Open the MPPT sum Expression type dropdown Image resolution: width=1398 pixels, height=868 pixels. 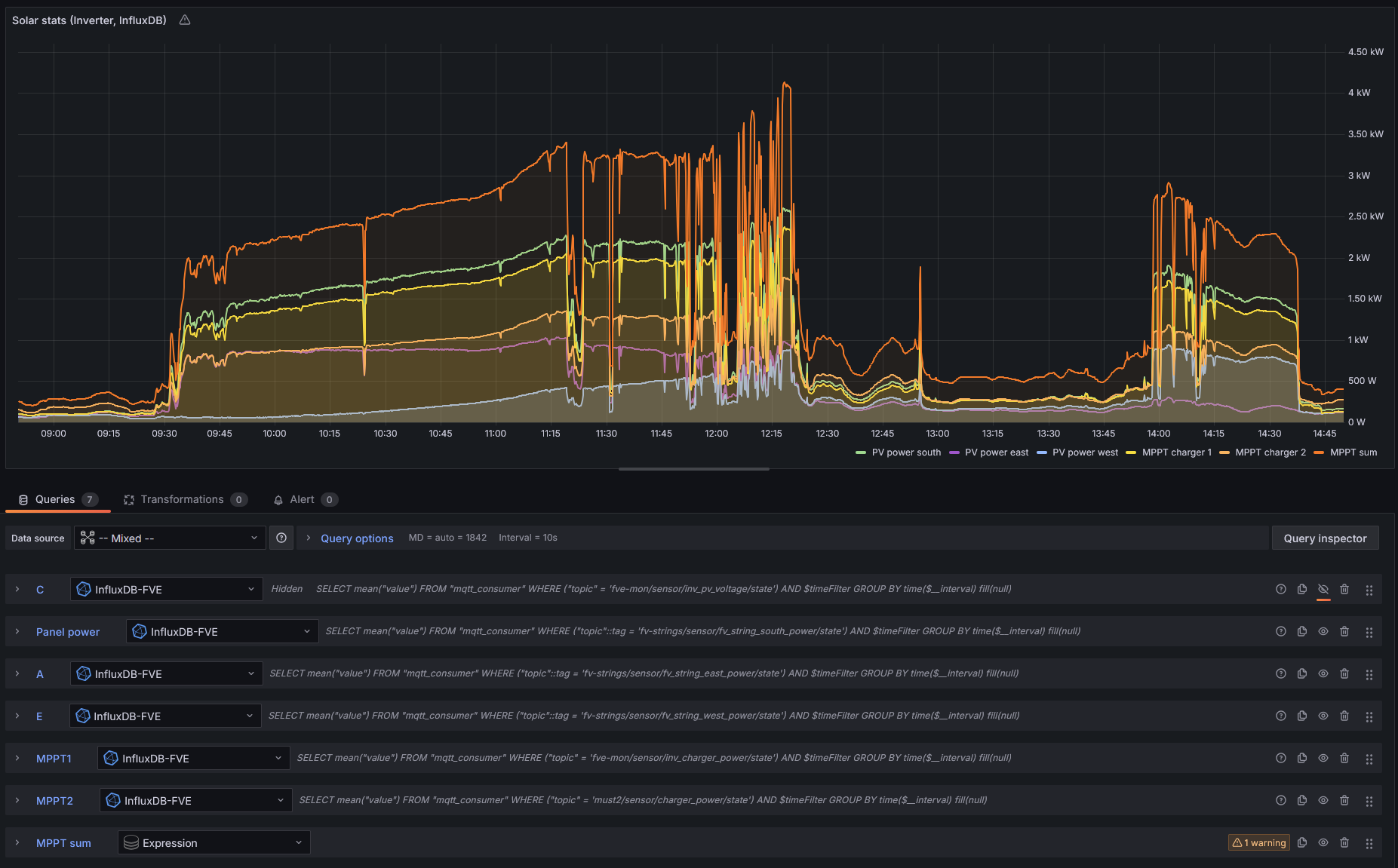click(214, 842)
